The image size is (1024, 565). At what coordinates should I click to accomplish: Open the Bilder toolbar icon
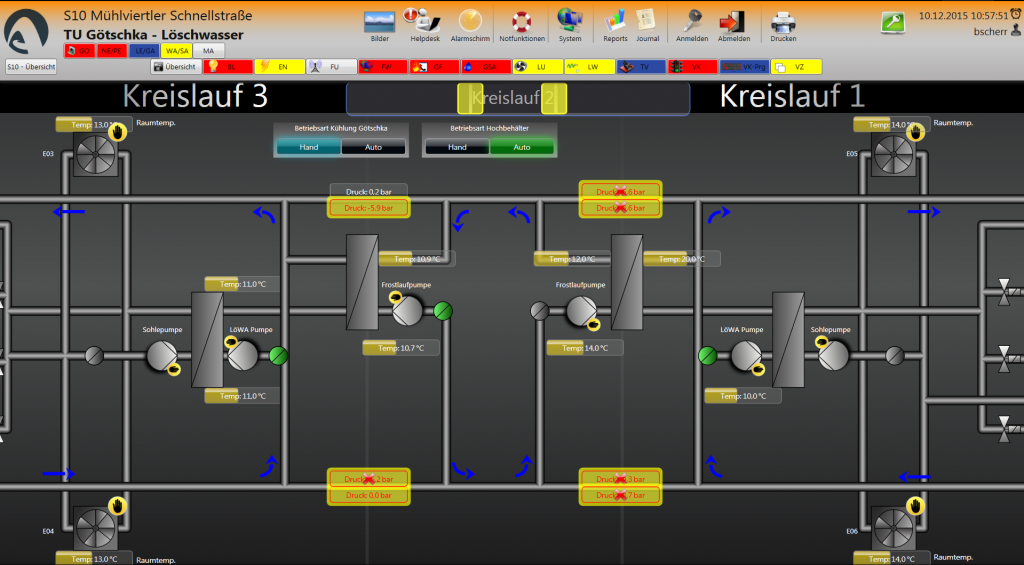[379, 22]
